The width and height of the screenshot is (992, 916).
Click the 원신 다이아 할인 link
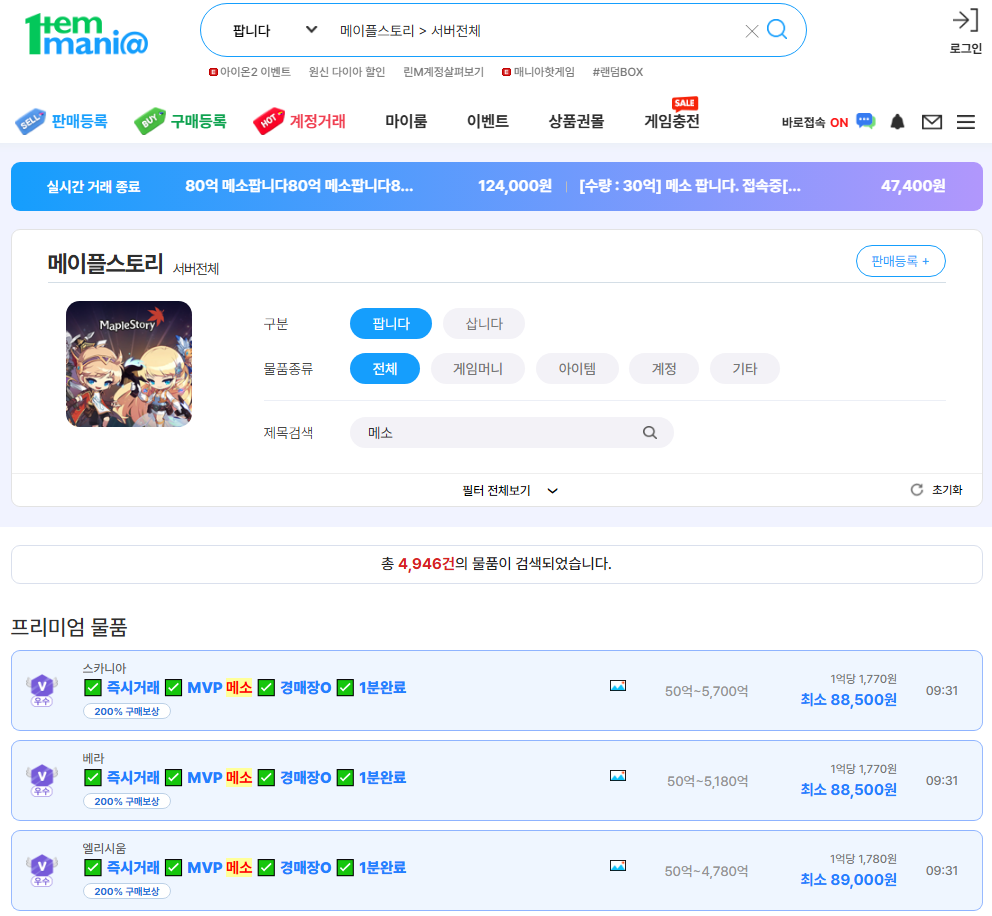(347, 71)
